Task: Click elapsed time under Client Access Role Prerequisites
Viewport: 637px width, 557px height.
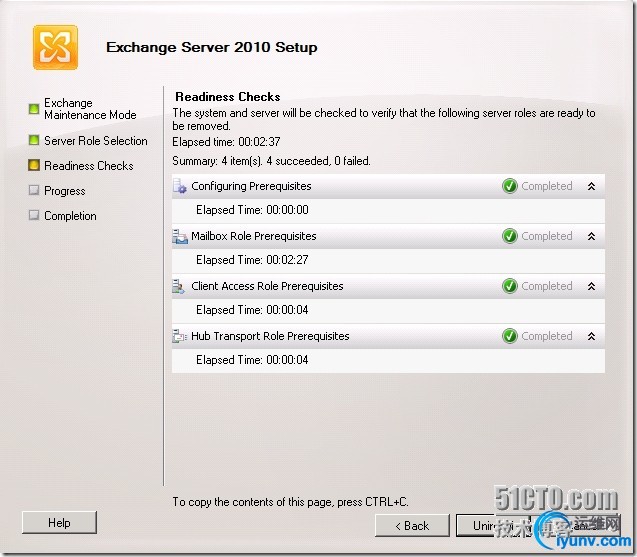Action: coord(252,310)
